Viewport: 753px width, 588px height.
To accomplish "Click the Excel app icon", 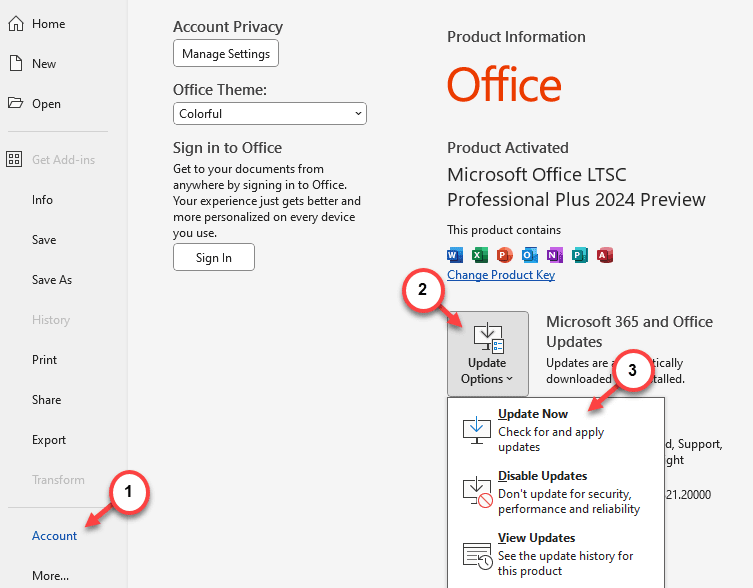I will pos(479,255).
